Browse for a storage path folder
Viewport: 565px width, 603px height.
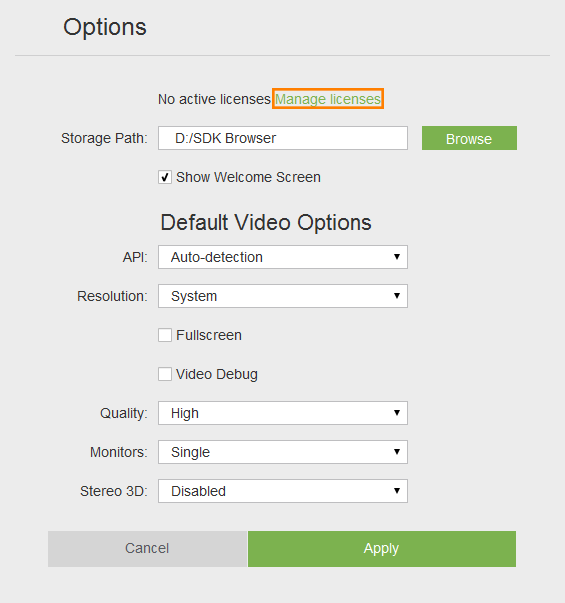point(469,138)
